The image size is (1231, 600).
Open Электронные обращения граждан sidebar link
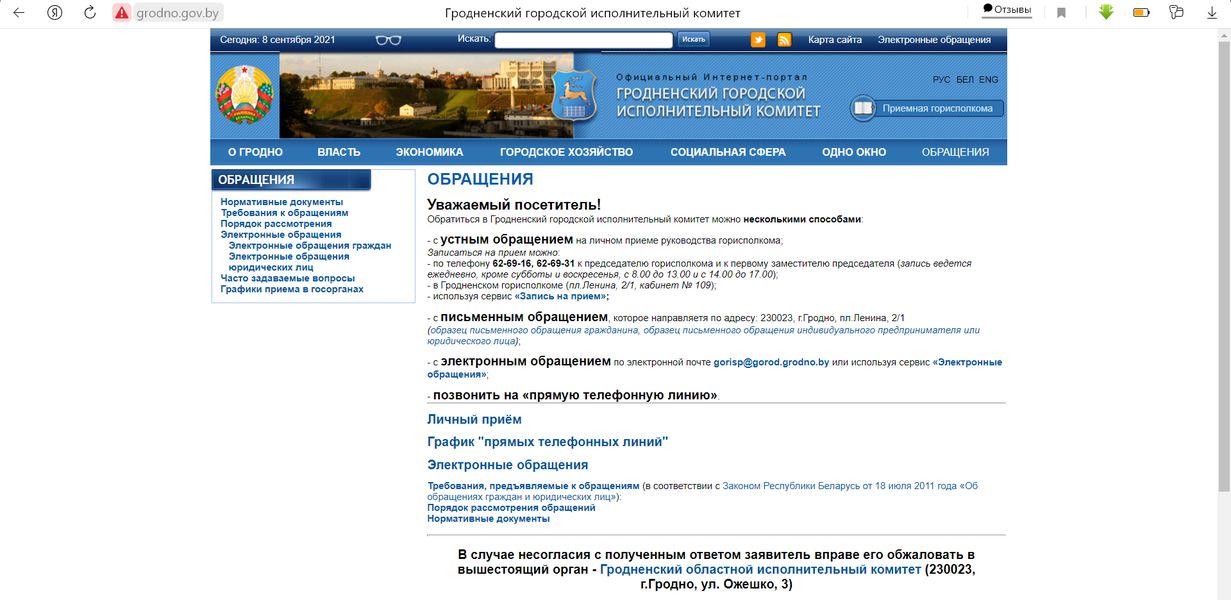click(x=310, y=246)
